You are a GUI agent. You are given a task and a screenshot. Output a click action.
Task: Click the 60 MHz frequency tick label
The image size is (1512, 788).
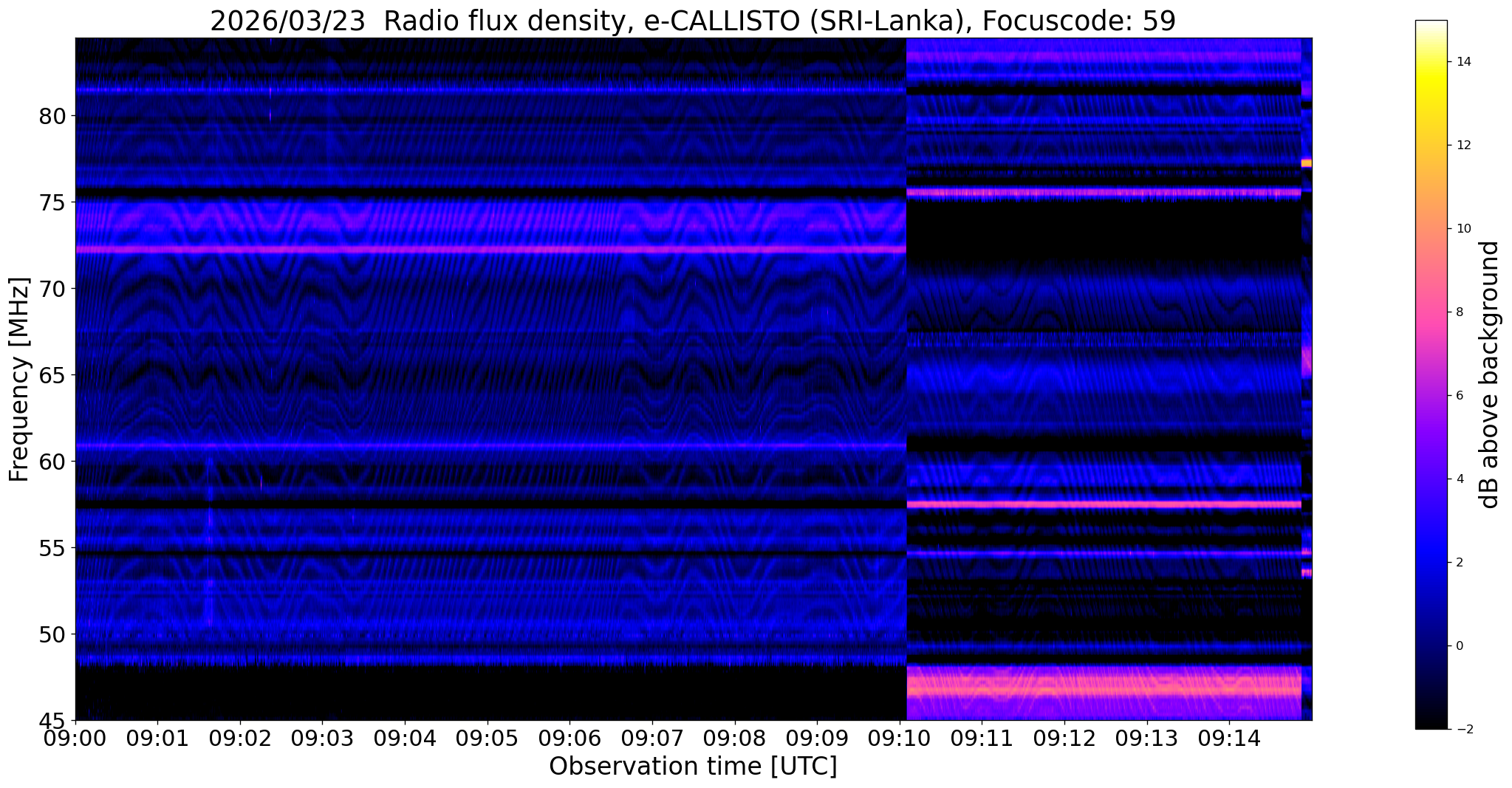(x=53, y=462)
